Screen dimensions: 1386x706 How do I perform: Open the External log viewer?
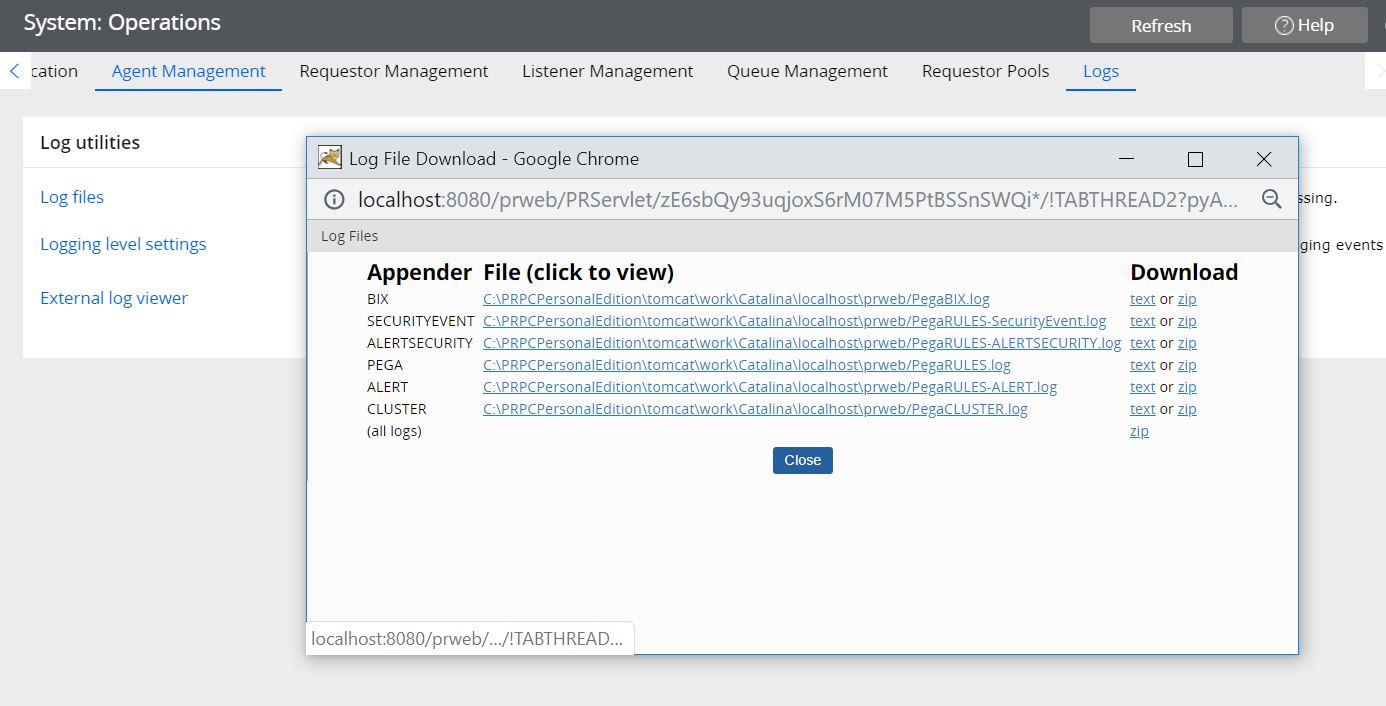(x=113, y=297)
